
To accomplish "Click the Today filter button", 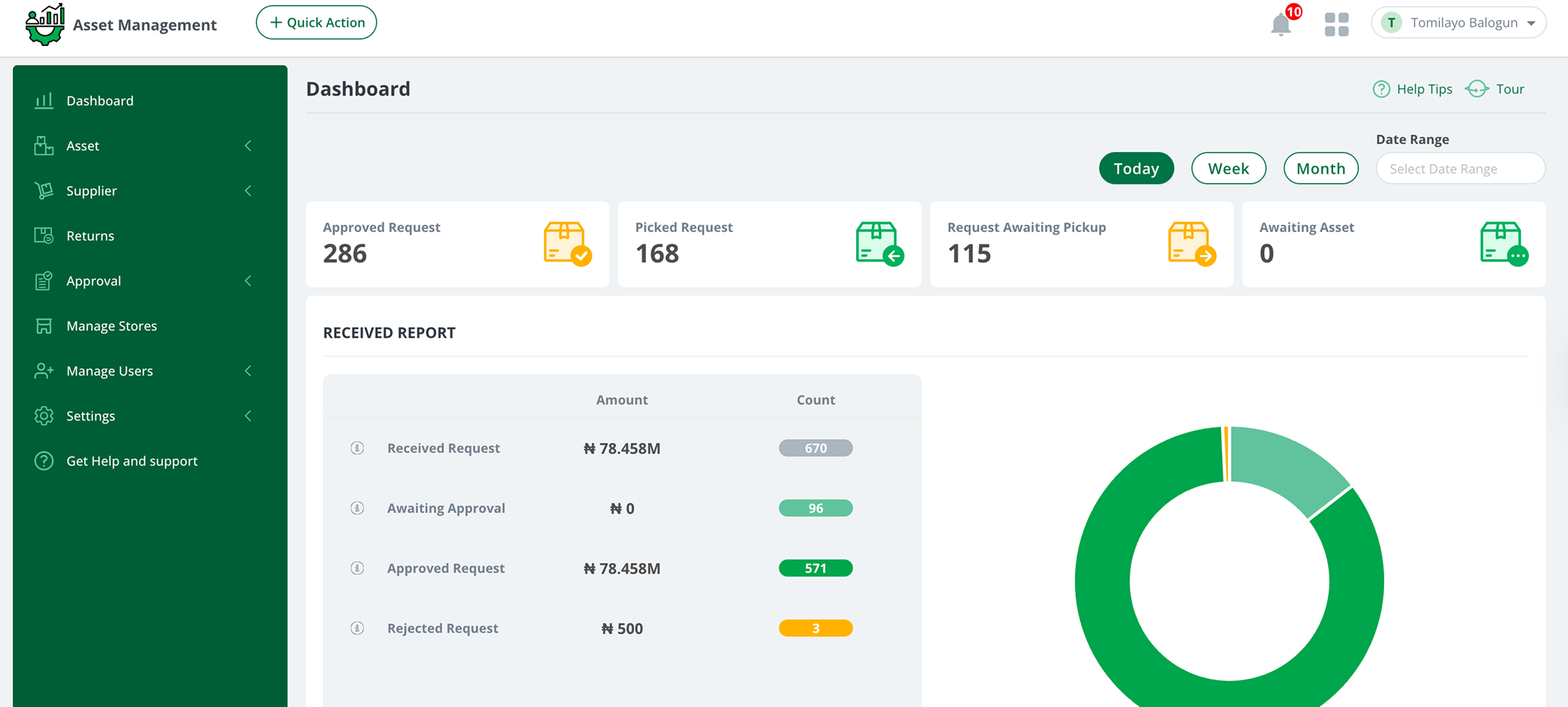I will click(x=1136, y=168).
